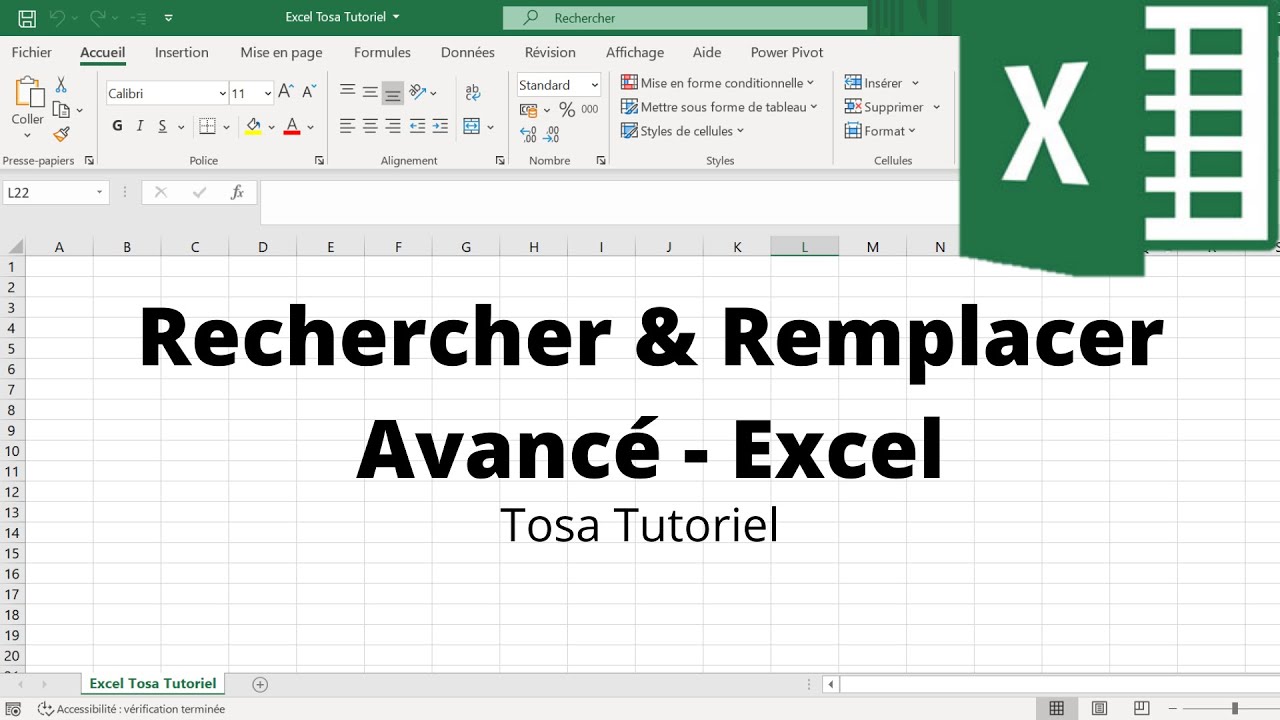Open the Fichier tab

pos(32,52)
